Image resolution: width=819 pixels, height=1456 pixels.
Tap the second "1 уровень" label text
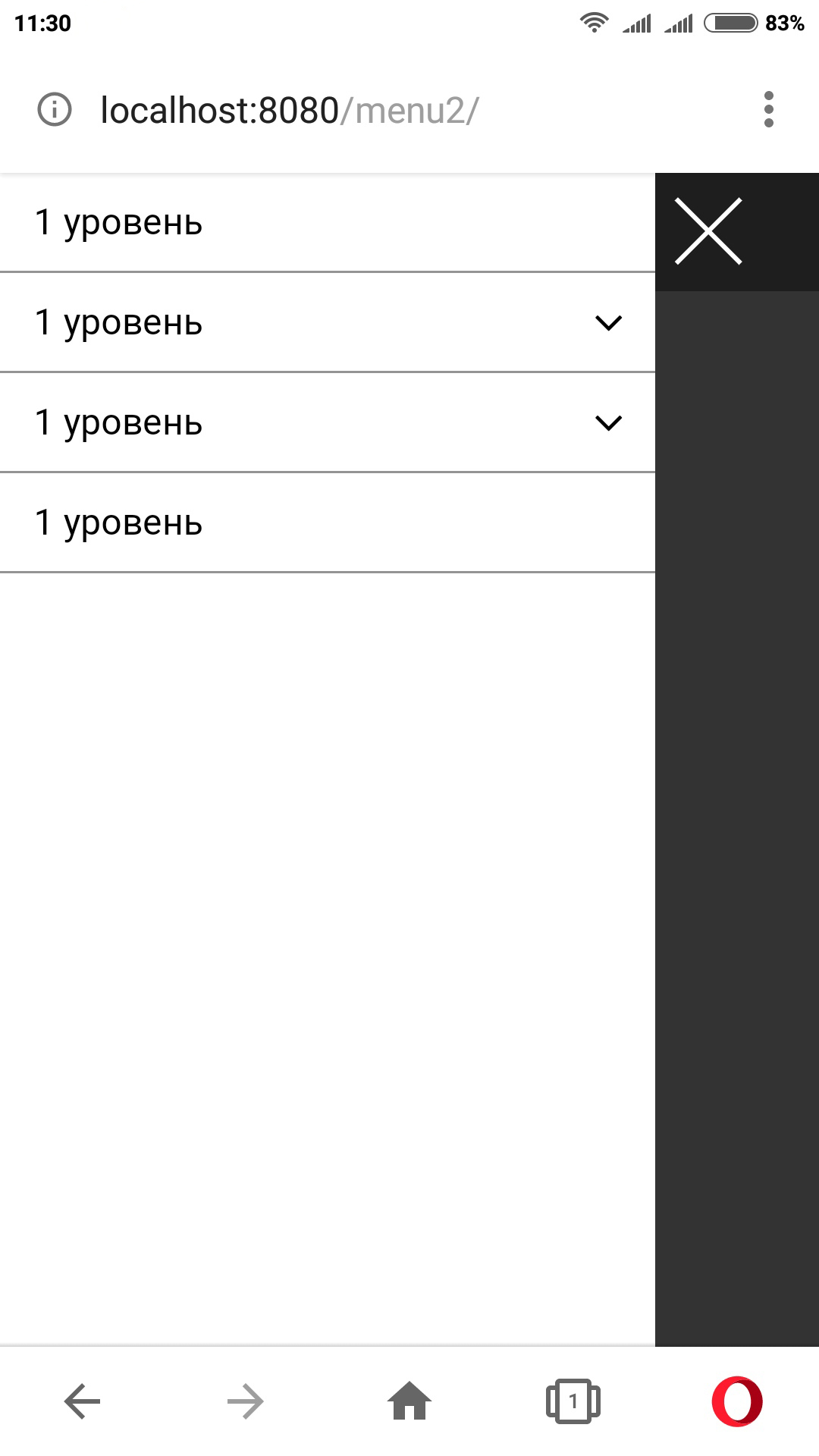coord(119,323)
